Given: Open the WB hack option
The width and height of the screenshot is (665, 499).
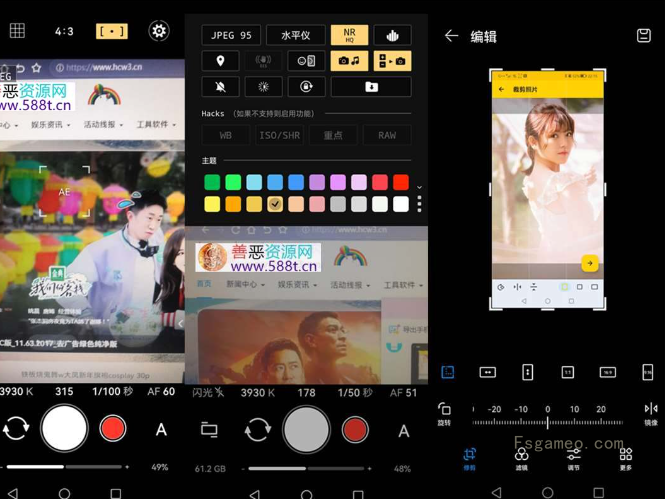Looking at the screenshot, I should [x=225, y=135].
